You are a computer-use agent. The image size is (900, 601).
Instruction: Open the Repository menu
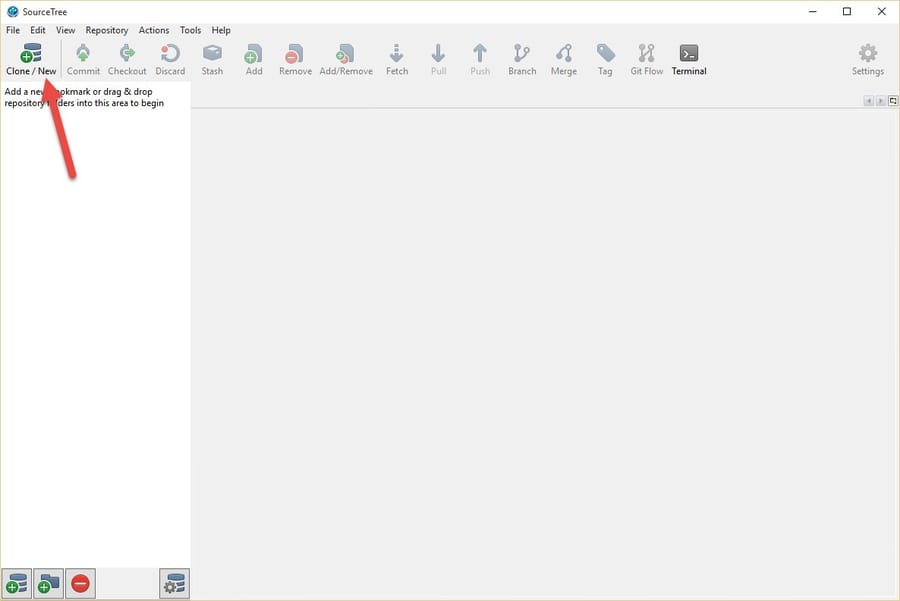point(107,30)
